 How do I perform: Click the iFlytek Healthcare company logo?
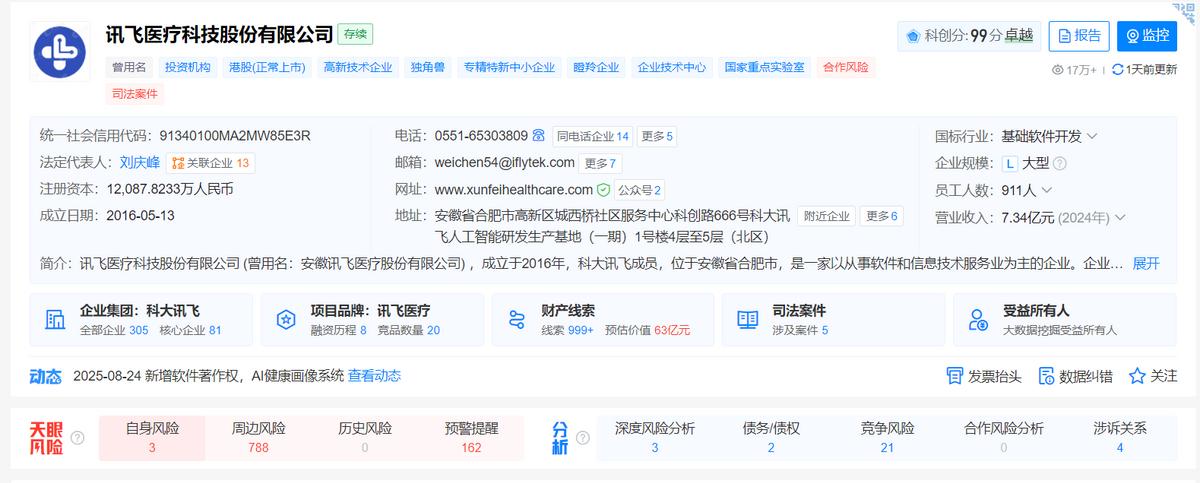[60, 52]
